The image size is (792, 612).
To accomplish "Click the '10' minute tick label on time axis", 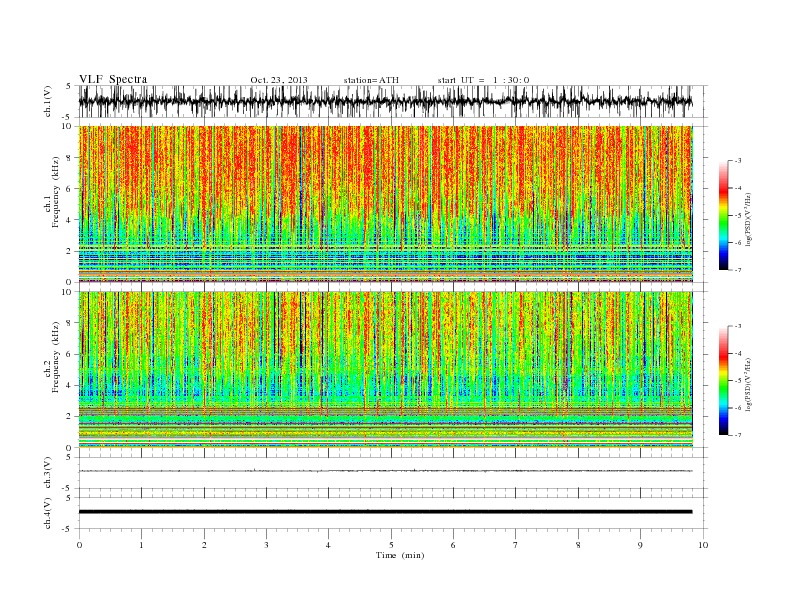I will [x=703, y=545].
